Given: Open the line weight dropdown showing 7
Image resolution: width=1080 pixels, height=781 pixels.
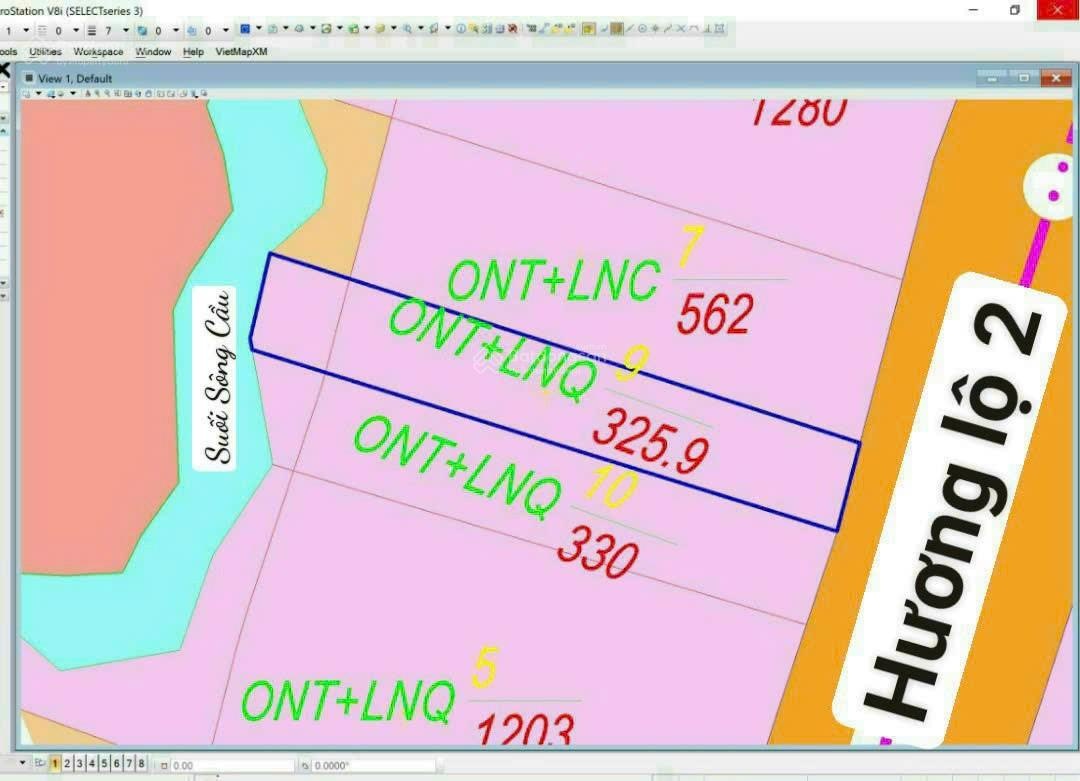Looking at the screenshot, I should point(125,31).
